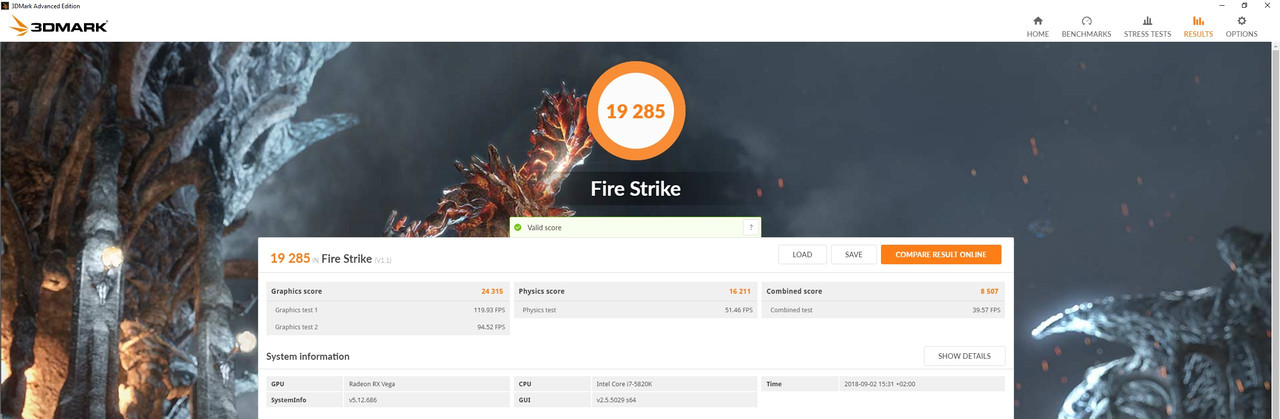1280x419 pixels.
Task: Open the Benchmarks tab
Action: click(x=1086, y=27)
